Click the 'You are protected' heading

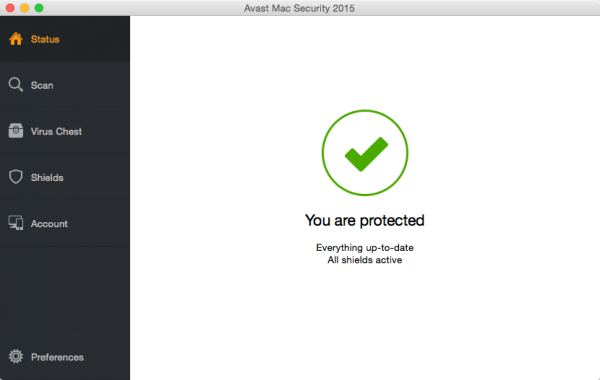point(365,220)
